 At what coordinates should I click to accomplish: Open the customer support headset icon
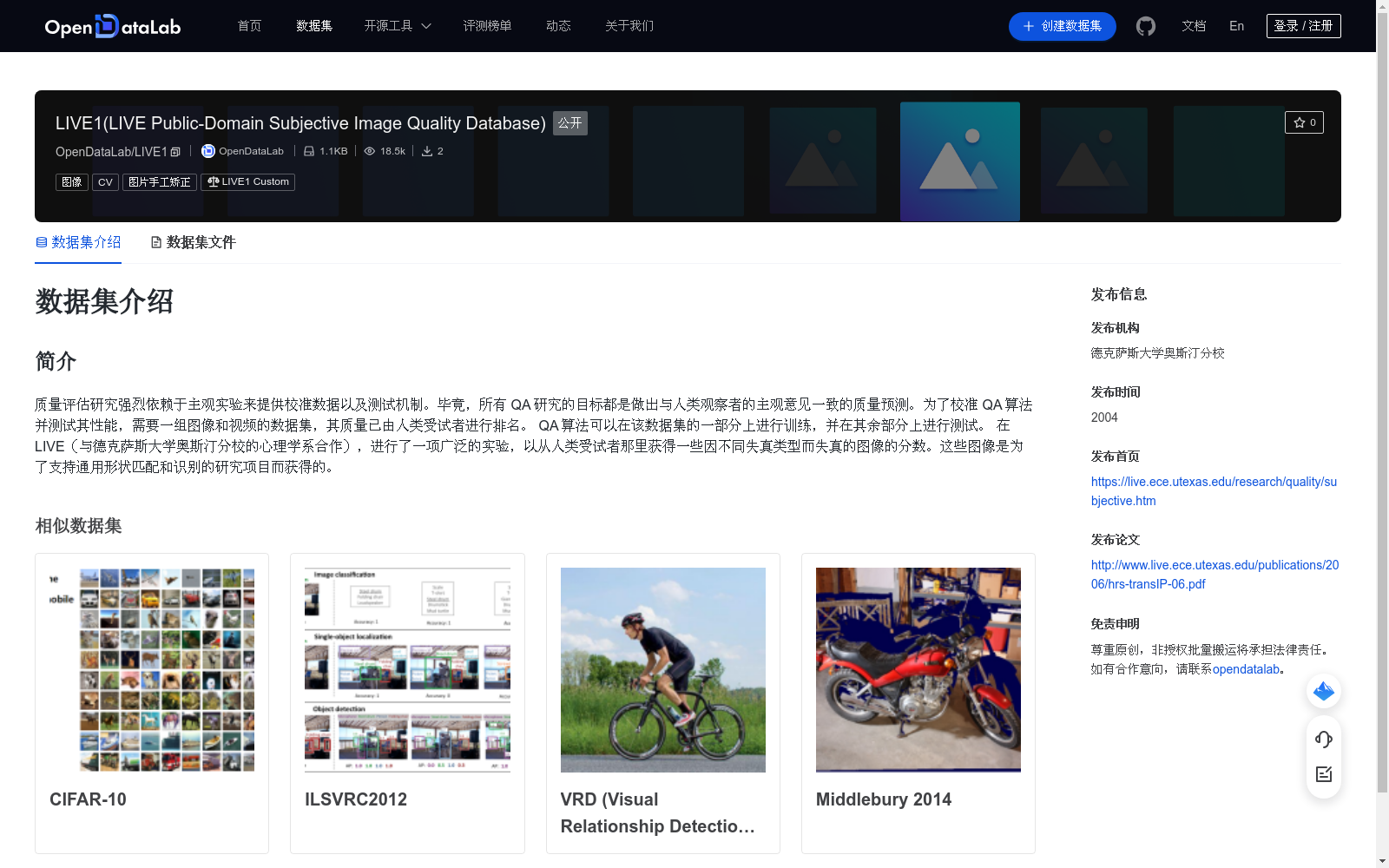(x=1324, y=739)
